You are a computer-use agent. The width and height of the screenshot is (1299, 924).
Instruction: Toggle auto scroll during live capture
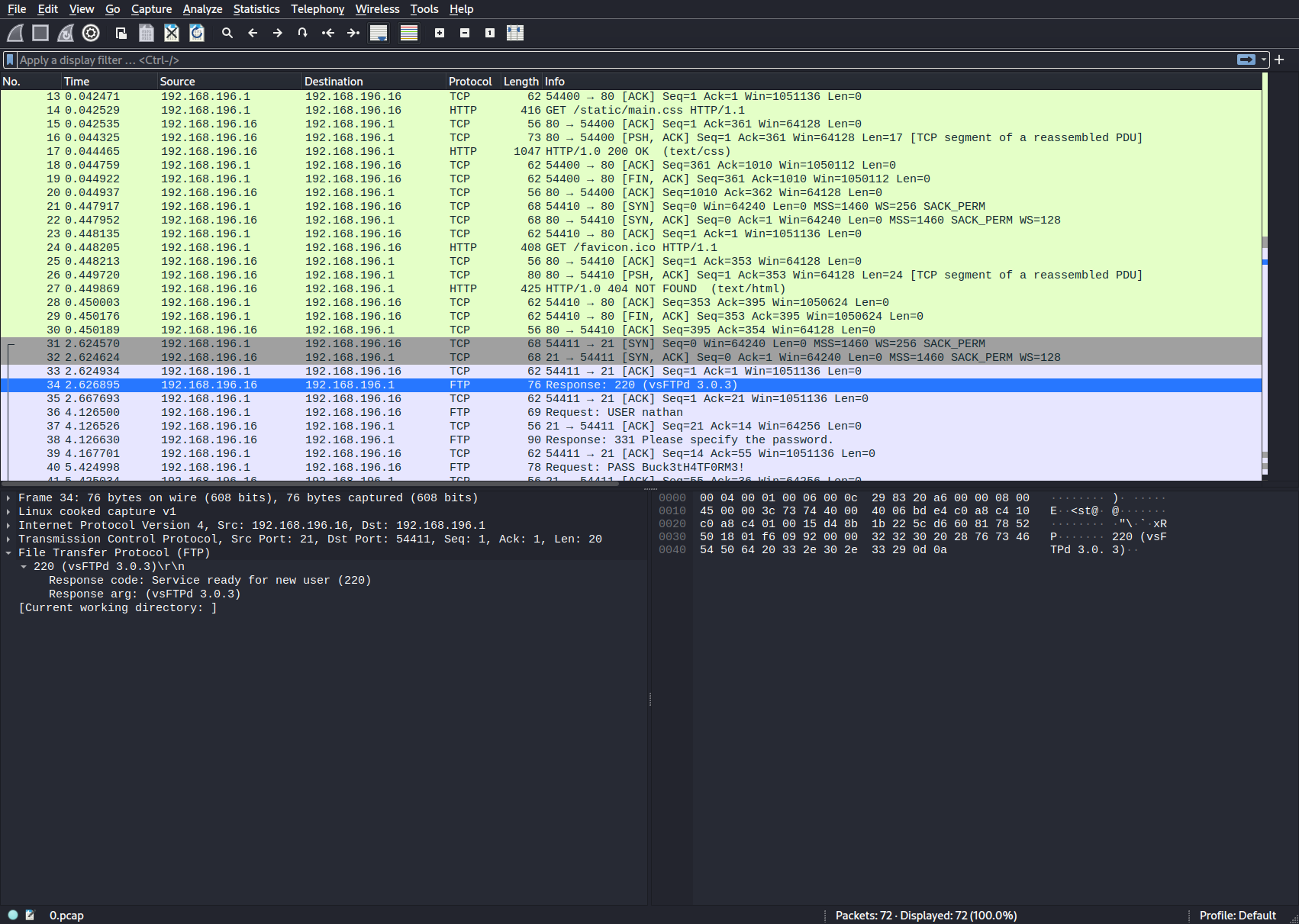coord(379,33)
